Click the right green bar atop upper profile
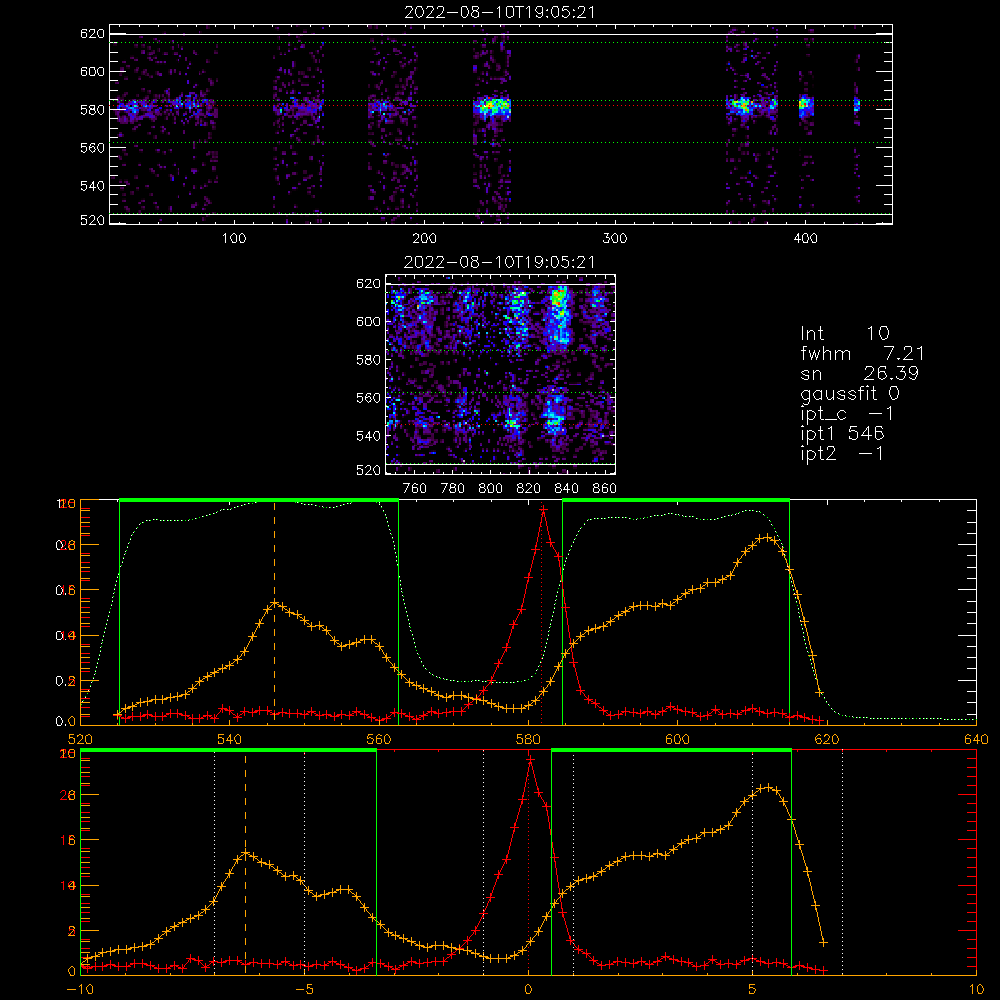The image size is (1000, 1000). (676, 501)
